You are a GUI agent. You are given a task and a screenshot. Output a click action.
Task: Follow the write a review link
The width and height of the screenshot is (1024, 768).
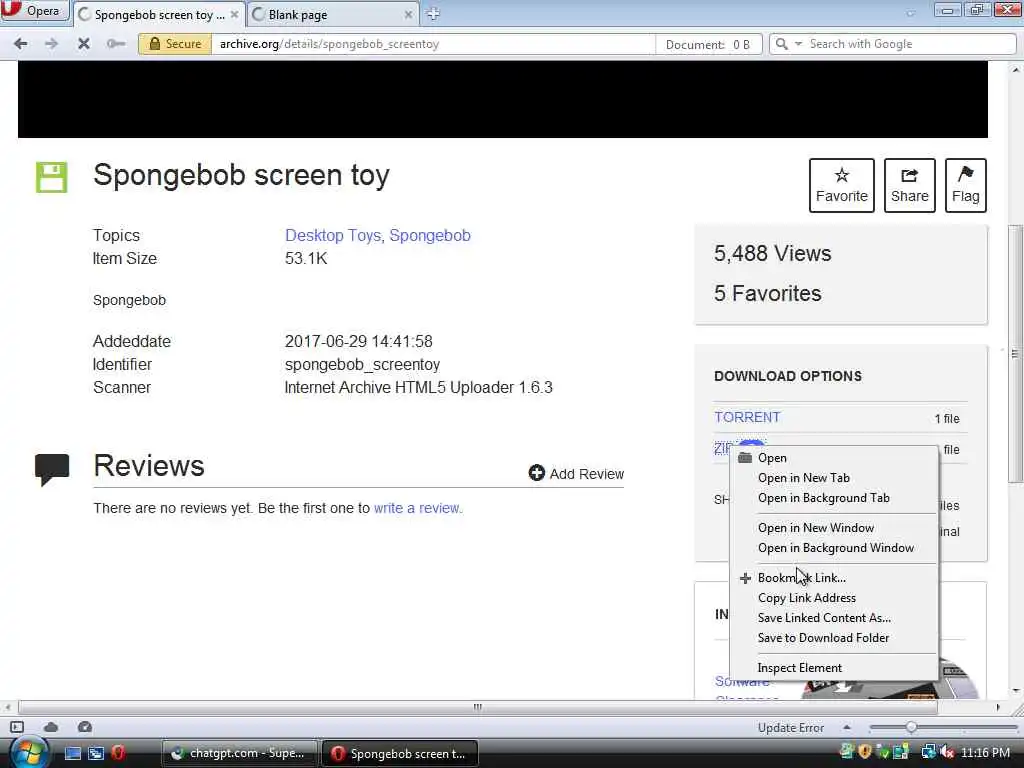[417, 508]
